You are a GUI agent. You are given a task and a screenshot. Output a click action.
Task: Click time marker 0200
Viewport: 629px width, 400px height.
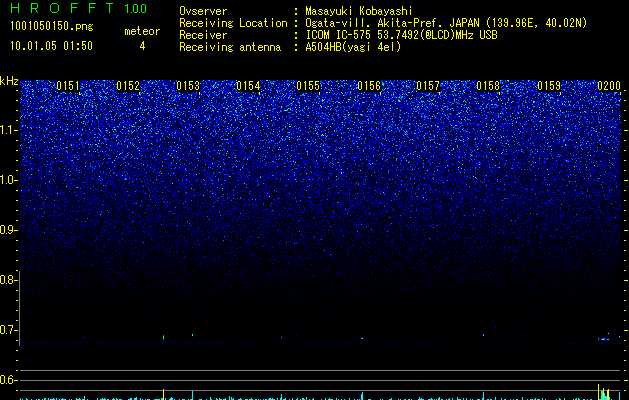tap(609, 86)
